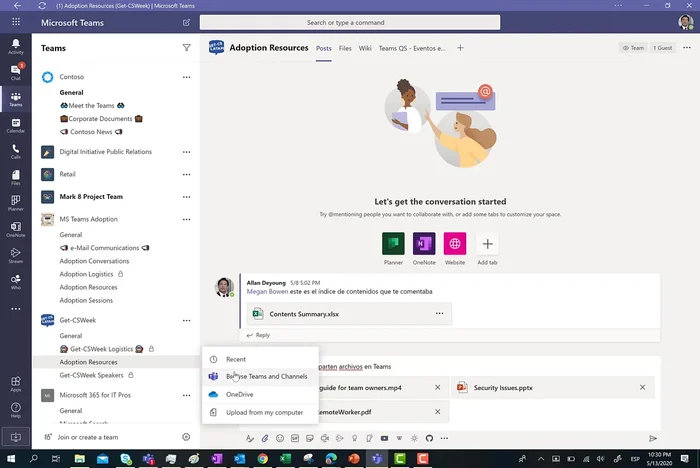Open the Activity feed in sidebar
Image resolution: width=700 pixels, height=468 pixels.
tap(15, 45)
